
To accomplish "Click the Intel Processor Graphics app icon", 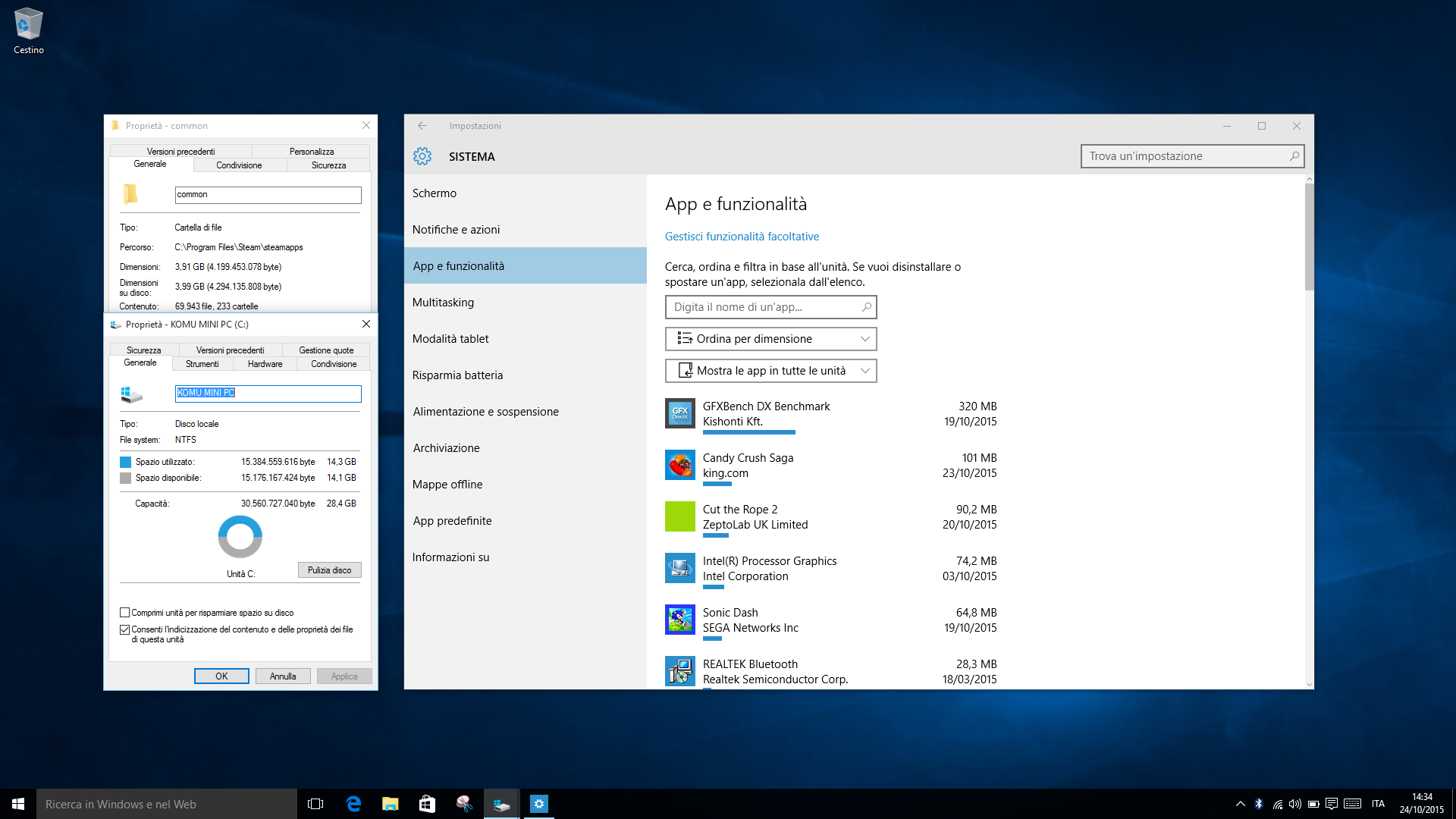I will point(680,568).
